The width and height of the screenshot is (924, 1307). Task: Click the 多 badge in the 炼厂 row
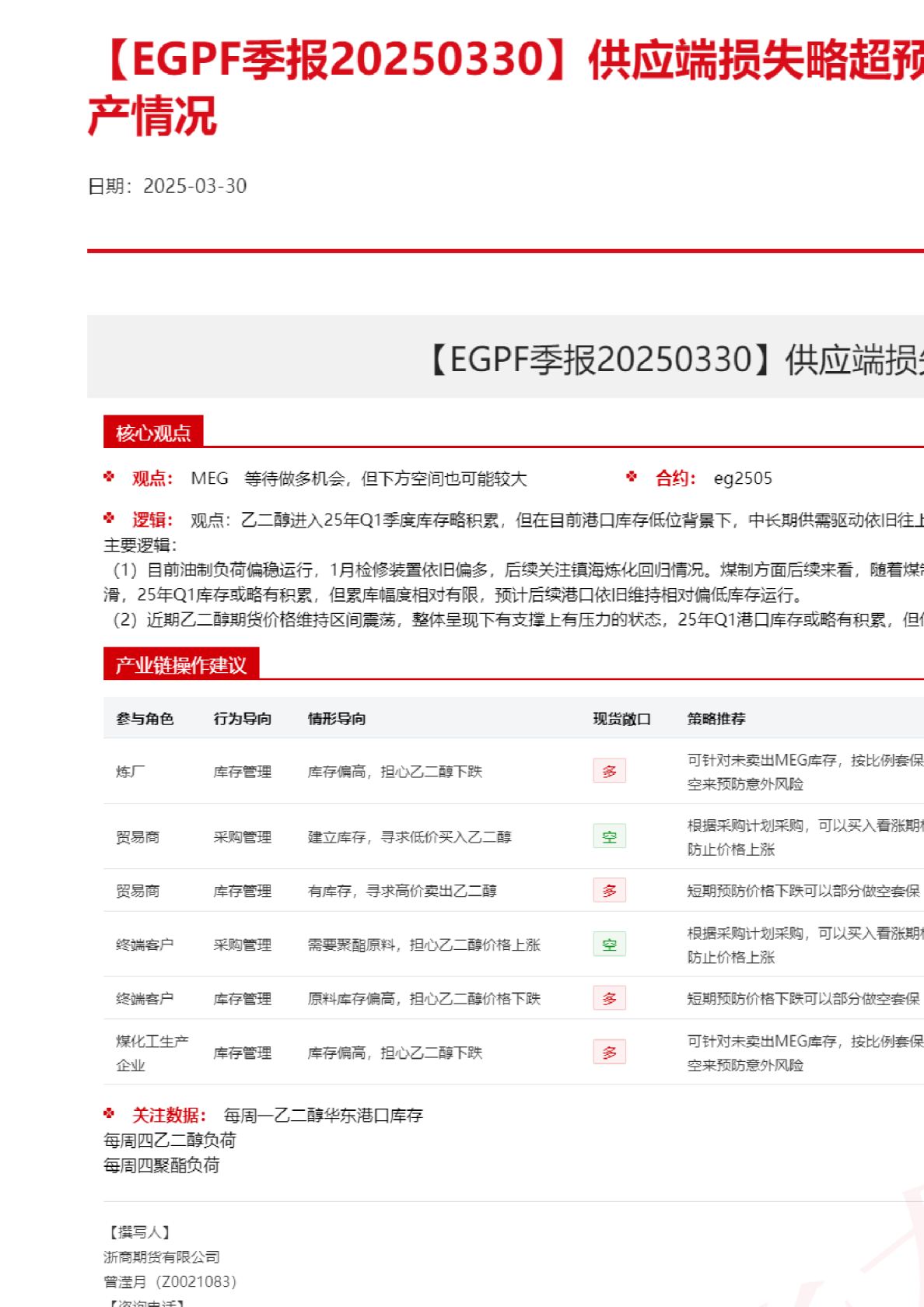tap(609, 771)
